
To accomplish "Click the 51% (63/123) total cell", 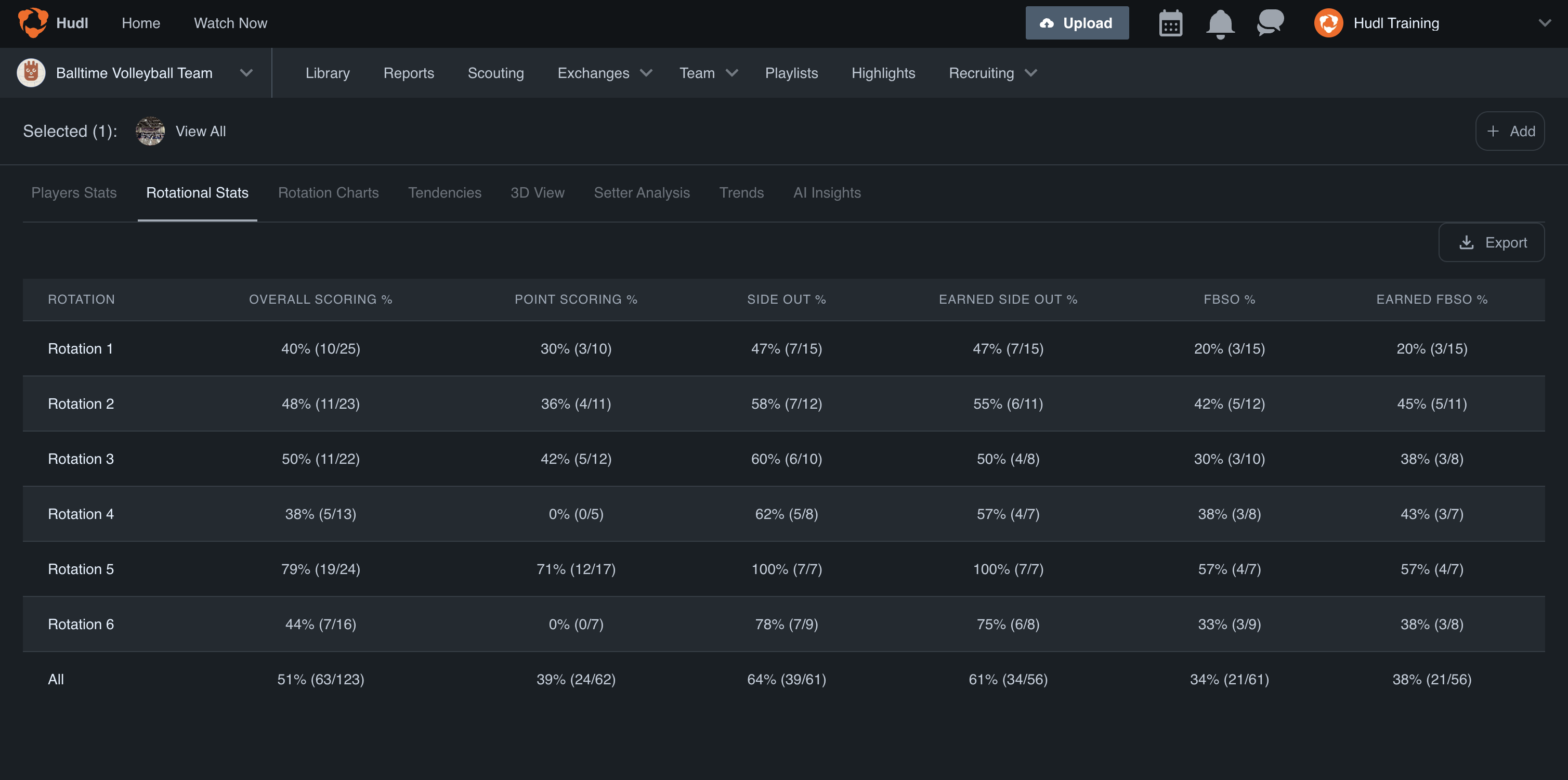I will (320, 679).
